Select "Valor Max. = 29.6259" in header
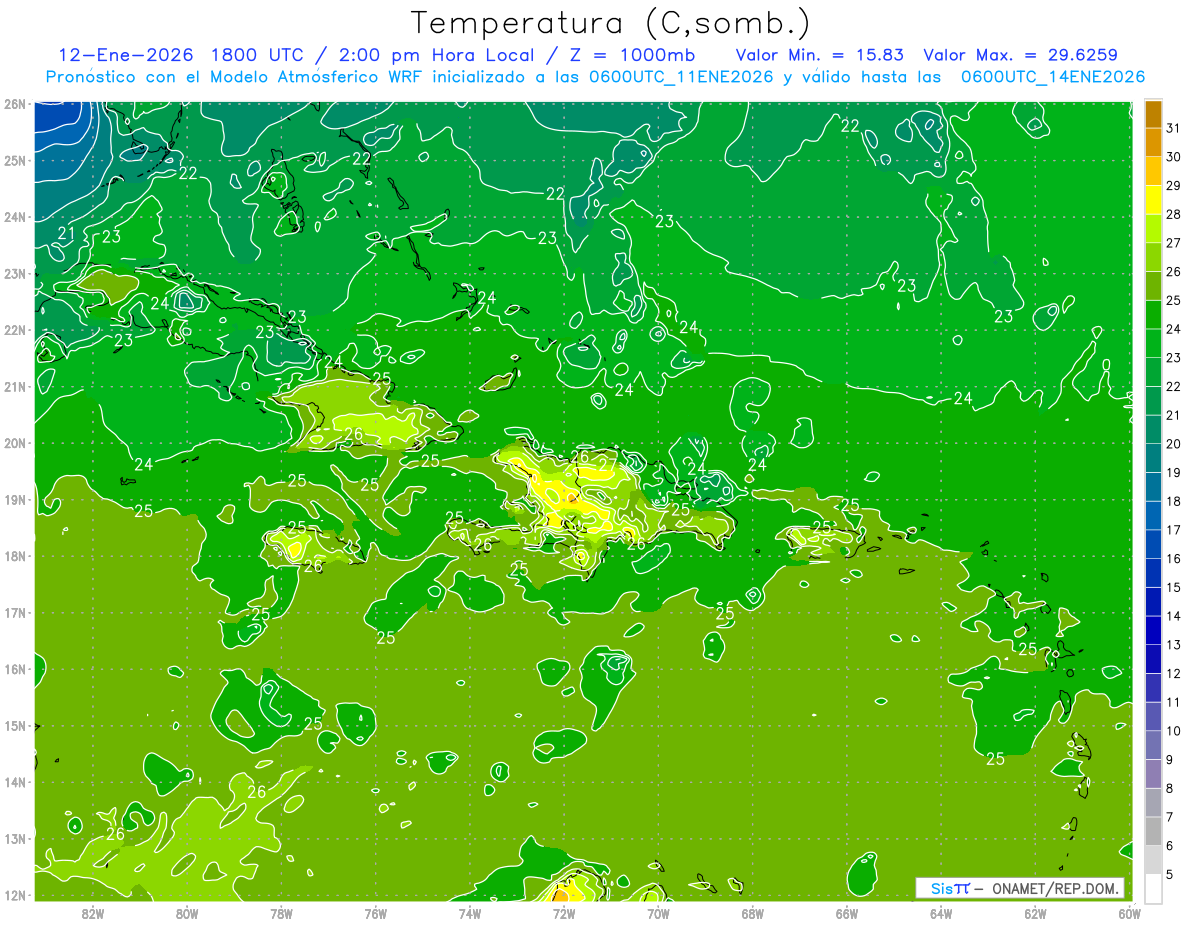Viewport: 1200px width, 927px height. pyautogui.click(x=1020, y=55)
